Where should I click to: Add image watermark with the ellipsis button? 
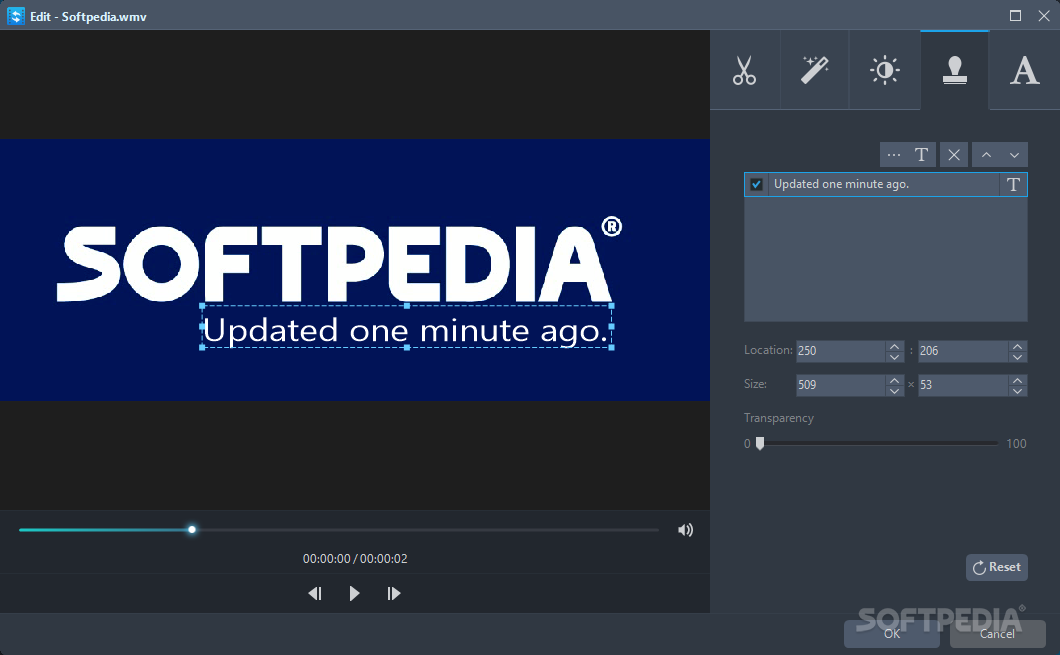(x=893, y=155)
